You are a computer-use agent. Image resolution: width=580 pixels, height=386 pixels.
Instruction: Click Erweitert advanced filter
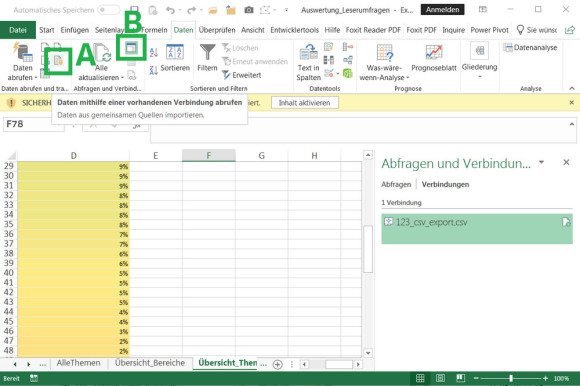[x=242, y=75]
